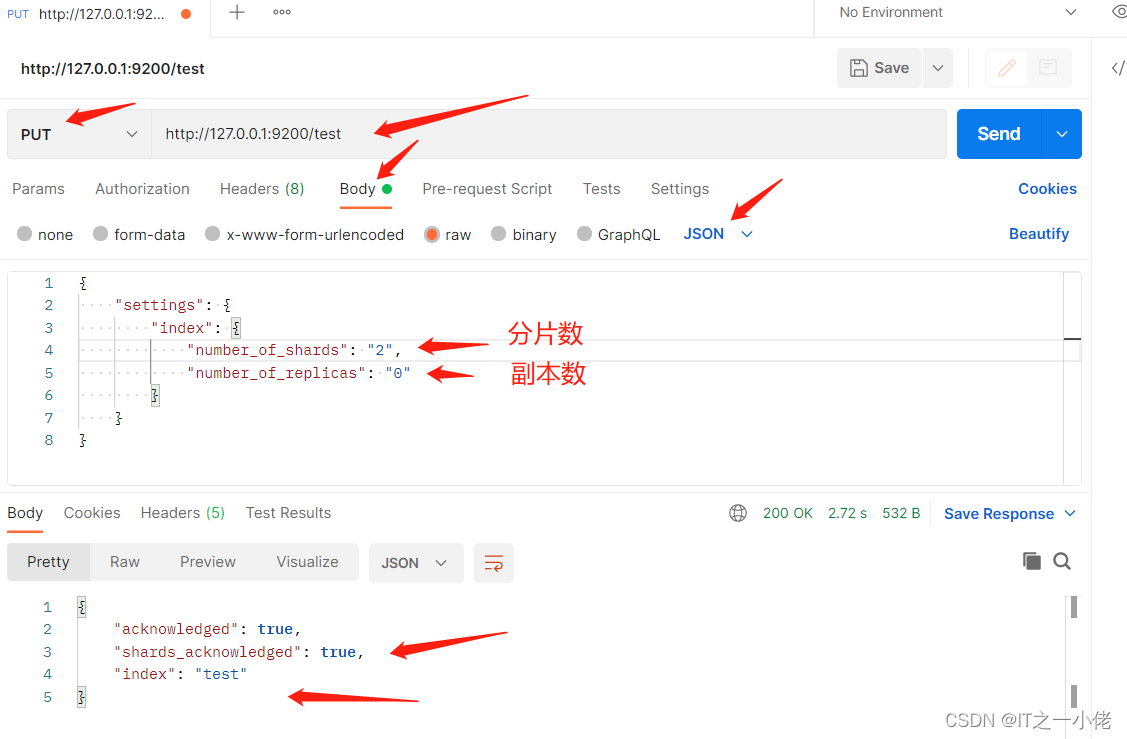
Task: Open the request Headers (8) tab
Action: [x=262, y=188]
